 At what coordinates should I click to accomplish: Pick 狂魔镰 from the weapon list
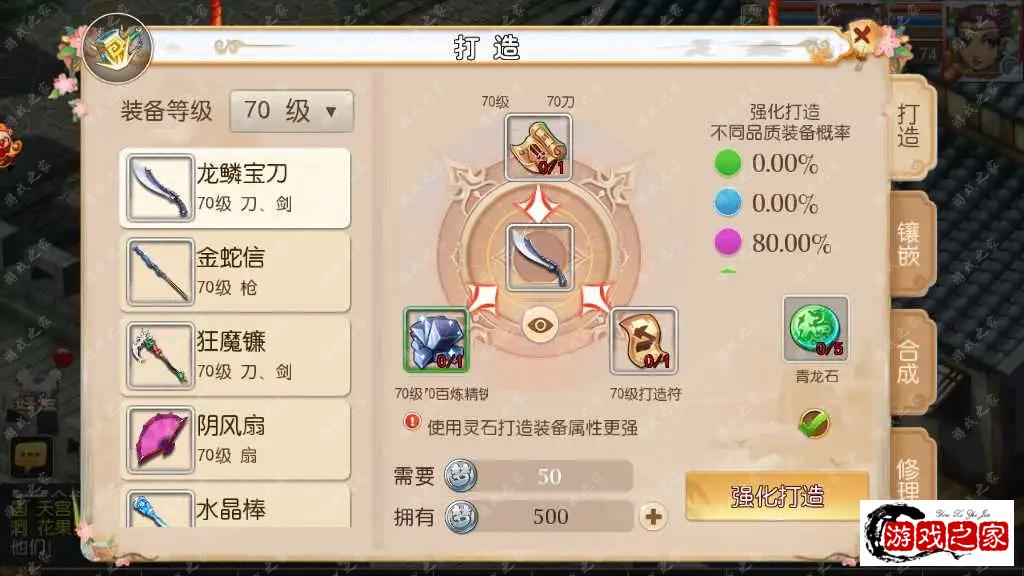[x=235, y=356]
